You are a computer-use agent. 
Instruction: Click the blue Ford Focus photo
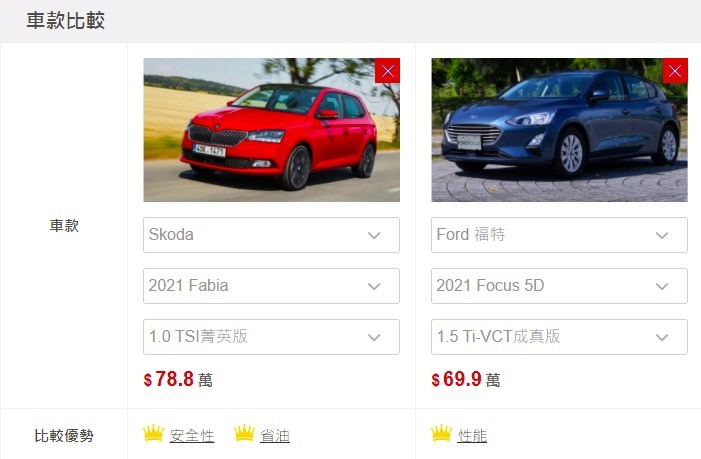tap(559, 130)
